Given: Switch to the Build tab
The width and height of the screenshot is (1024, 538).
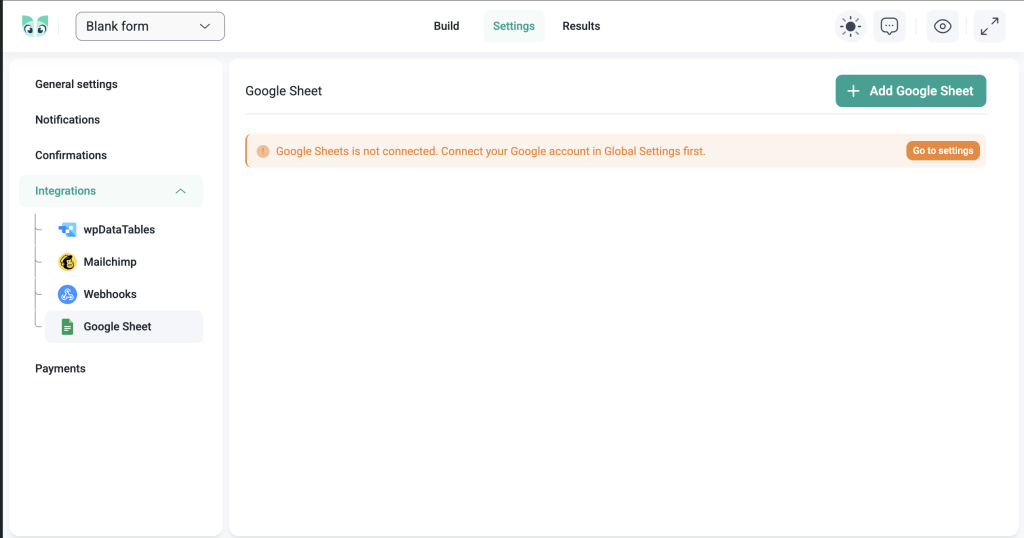Looking at the screenshot, I should coord(446,26).
